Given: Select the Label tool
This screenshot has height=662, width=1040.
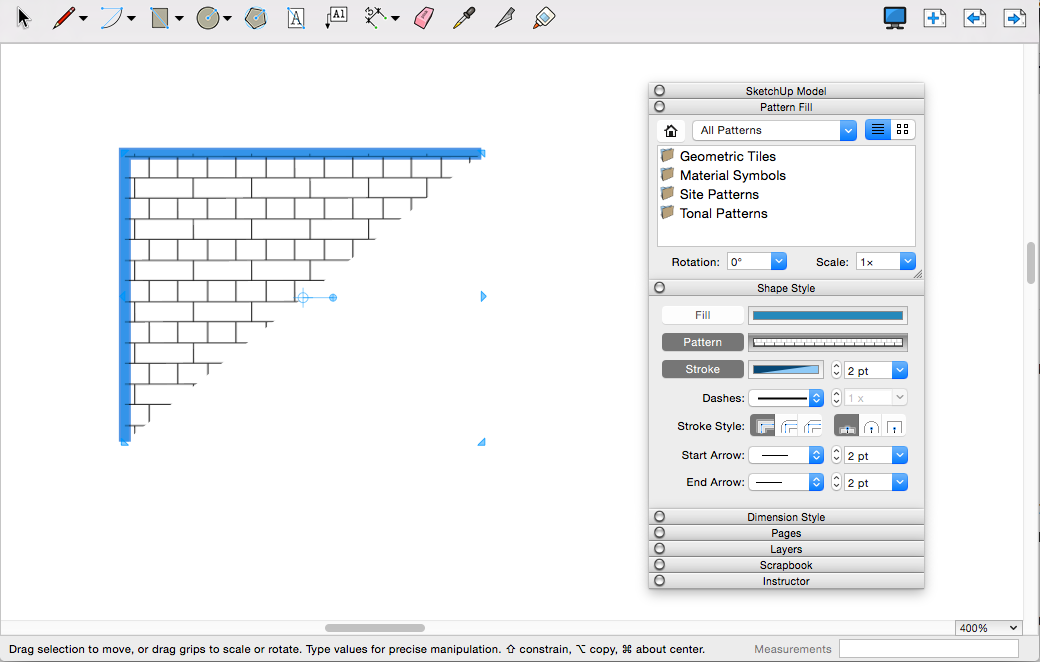Looking at the screenshot, I should pyautogui.click(x=336, y=17).
